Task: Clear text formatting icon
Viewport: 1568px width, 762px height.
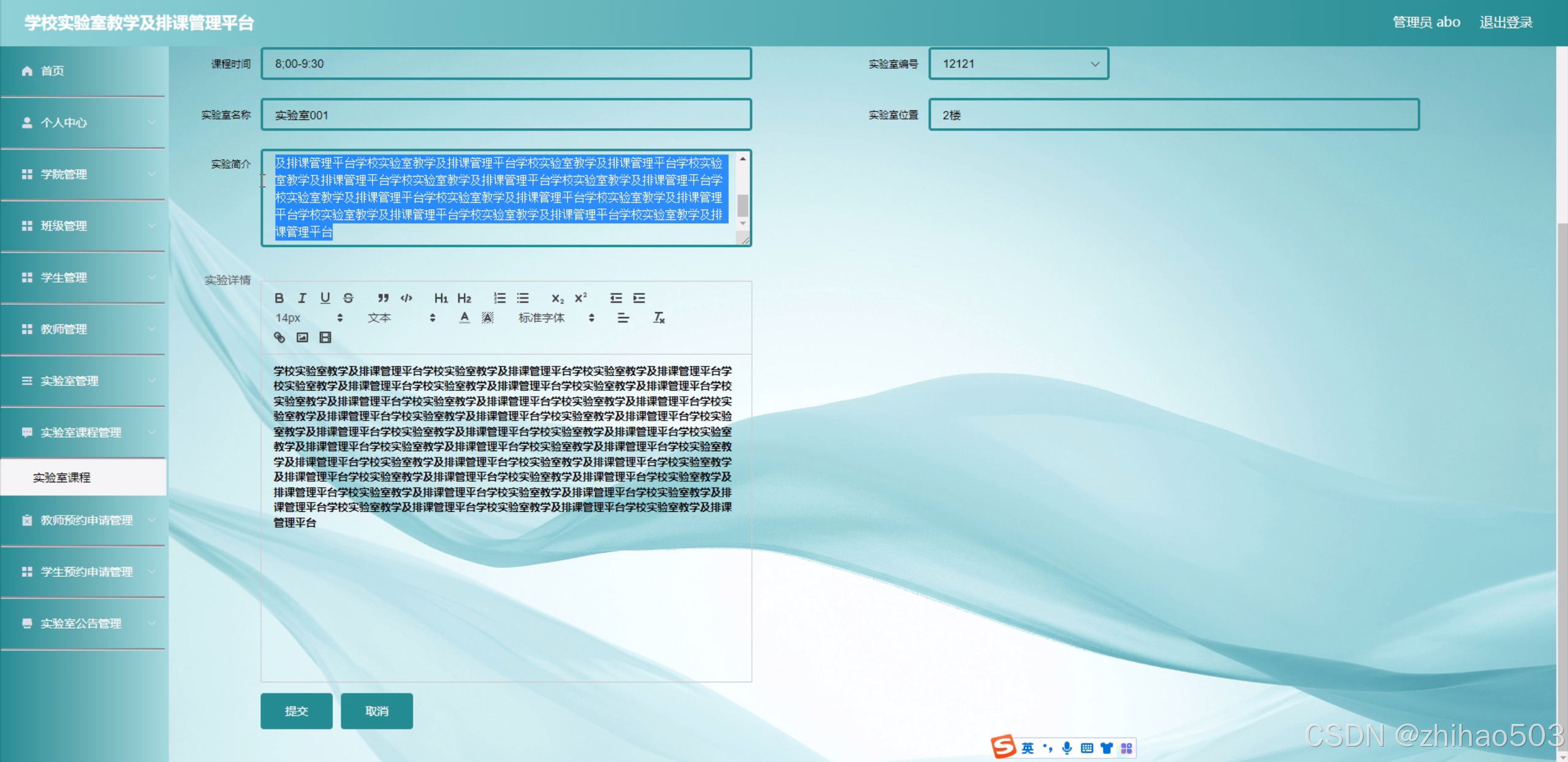Action: click(x=659, y=318)
